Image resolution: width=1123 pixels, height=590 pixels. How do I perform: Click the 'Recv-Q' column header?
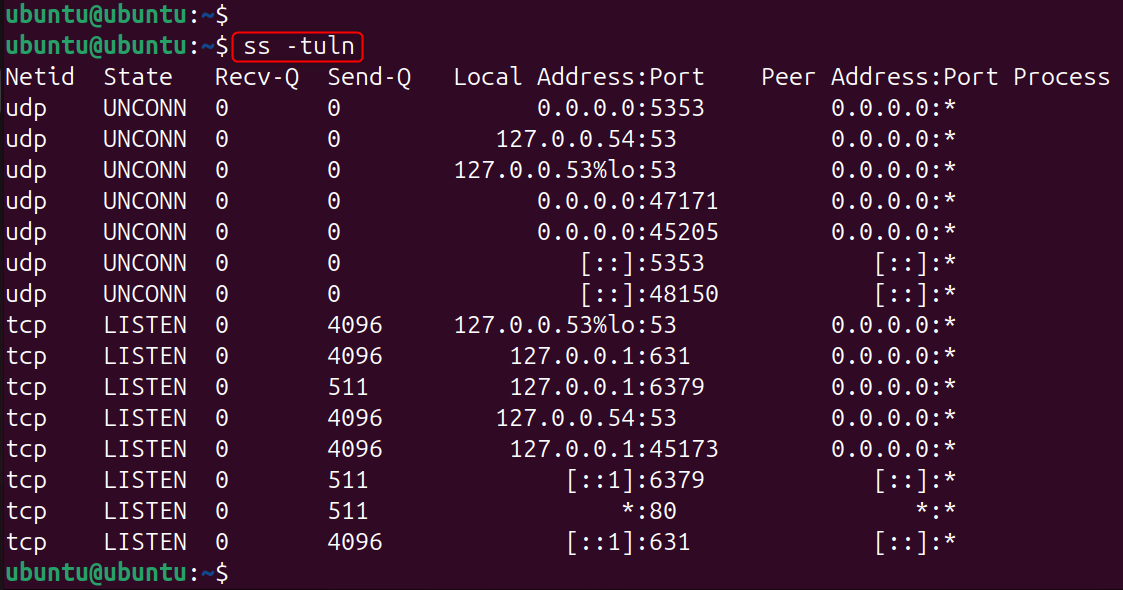coord(257,77)
